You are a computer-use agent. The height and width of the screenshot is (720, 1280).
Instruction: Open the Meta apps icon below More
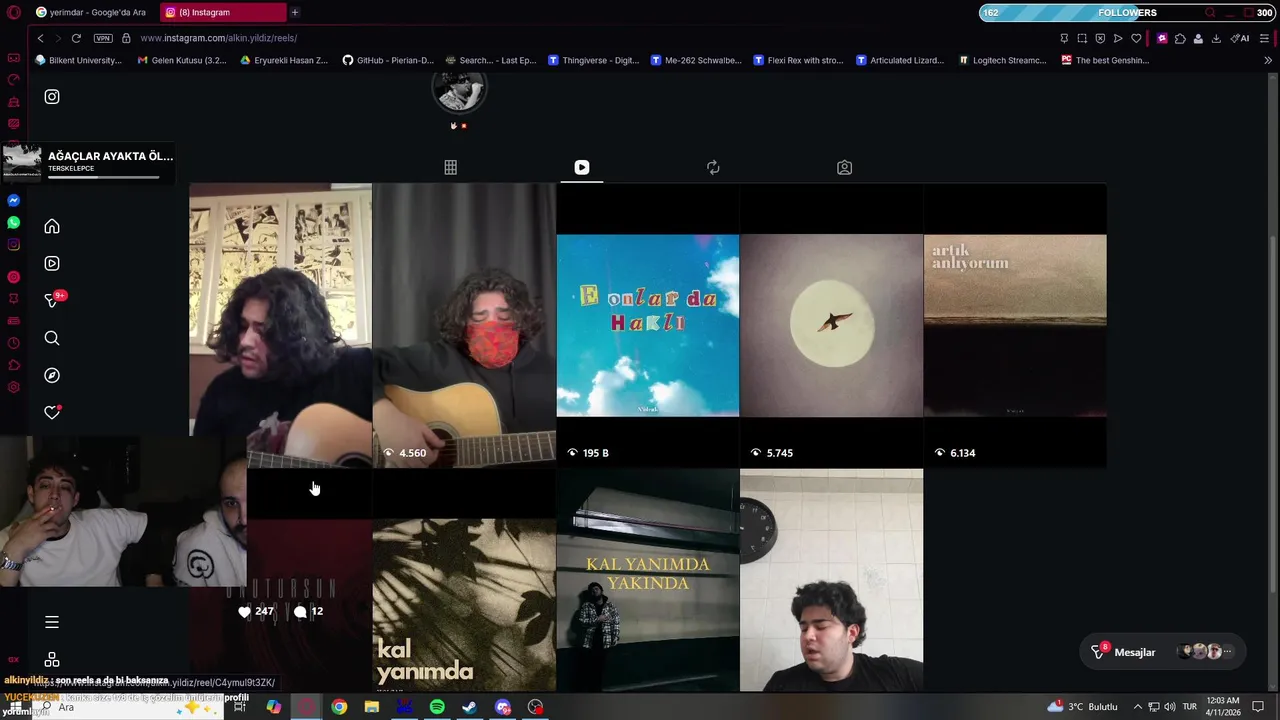pos(52,660)
